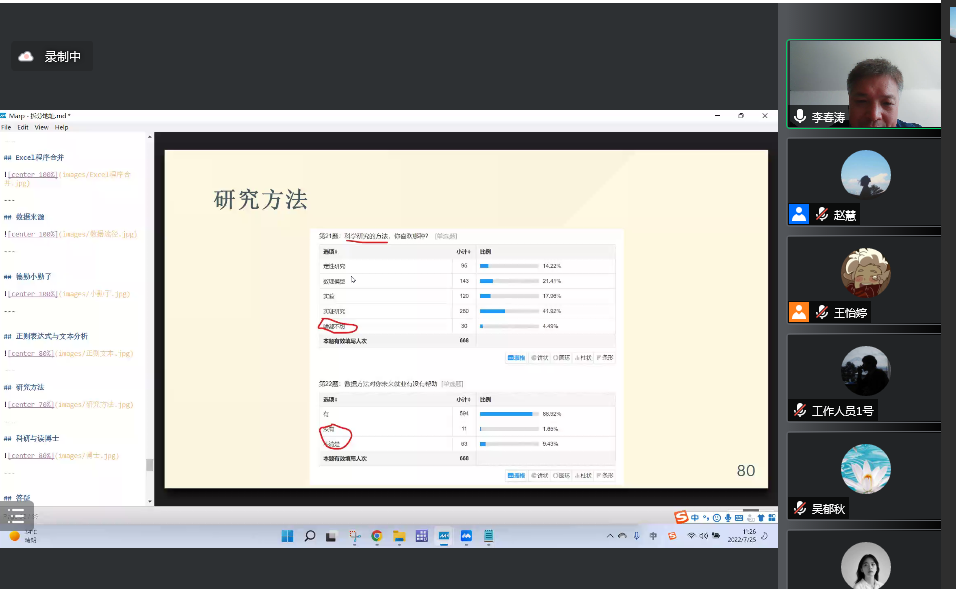Click the editor pane vertical scrollbar
This screenshot has height=589, width=956.
click(150, 464)
